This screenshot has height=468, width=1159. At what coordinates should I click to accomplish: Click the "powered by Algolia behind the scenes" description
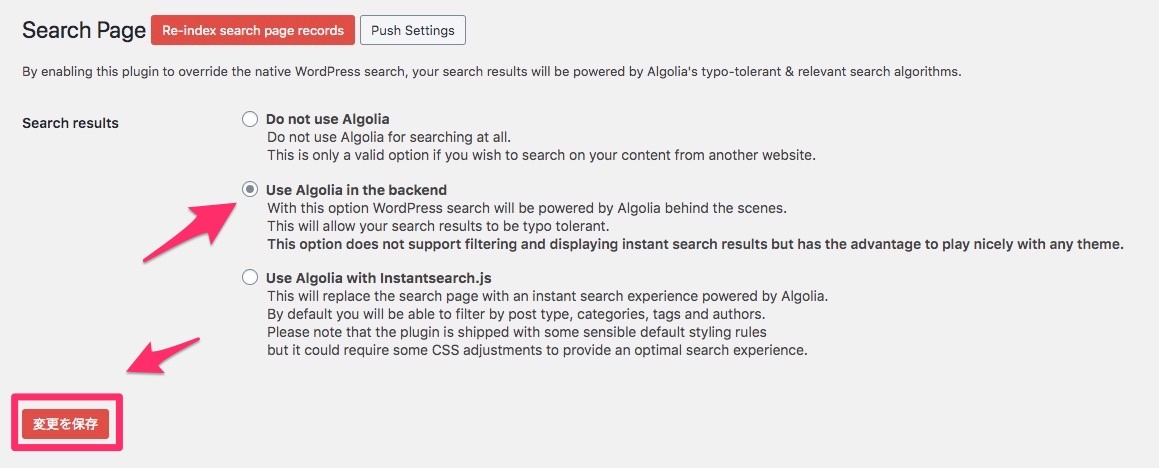pyautogui.click(x=526, y=208)
